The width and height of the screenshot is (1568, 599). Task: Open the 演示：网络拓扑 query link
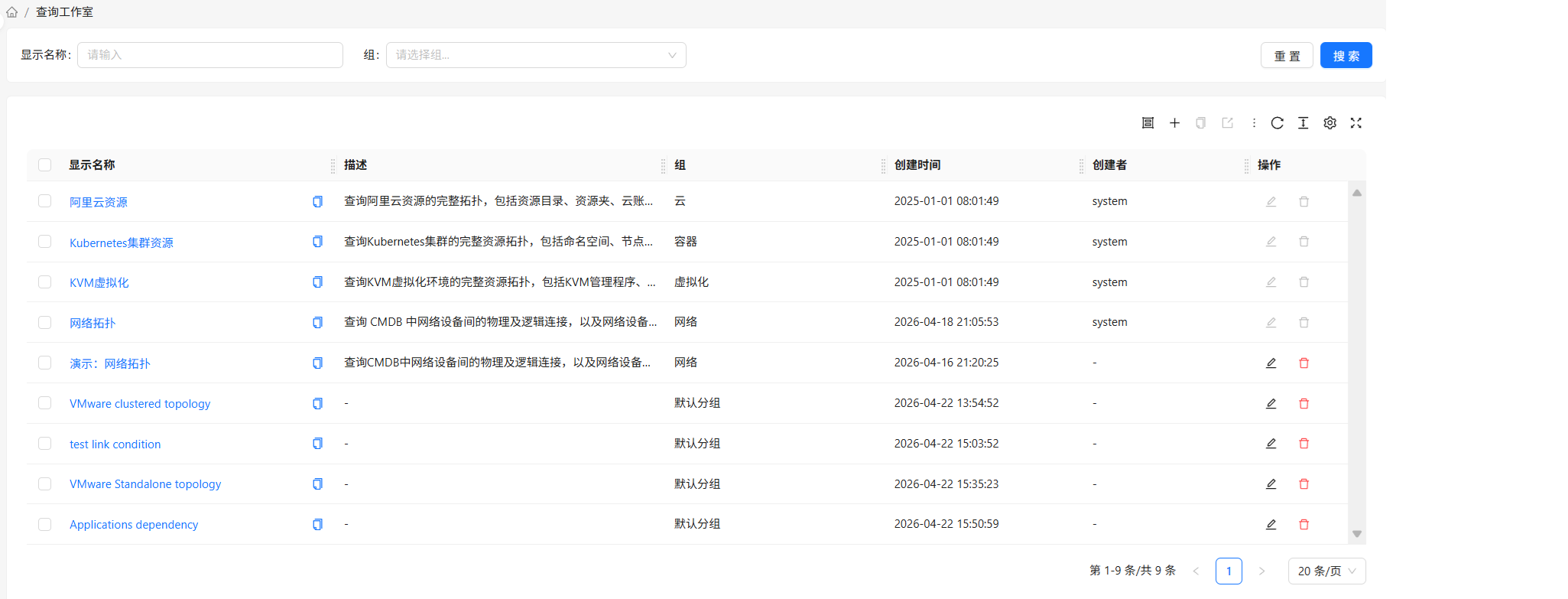click(x=110, y=363)
